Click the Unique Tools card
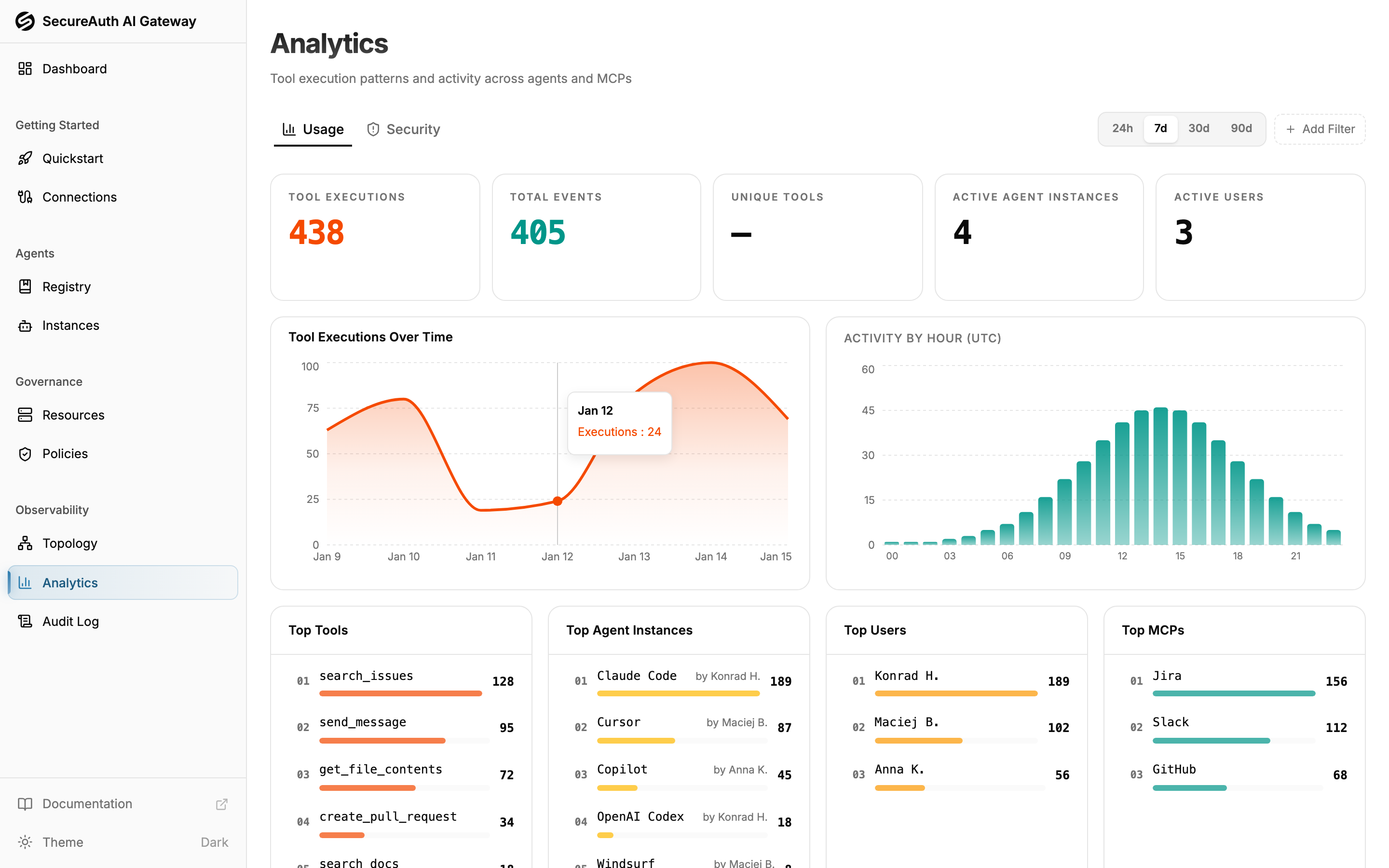Image resolution: width=1389 pixels, height=868 pixels. coord(817,237)
